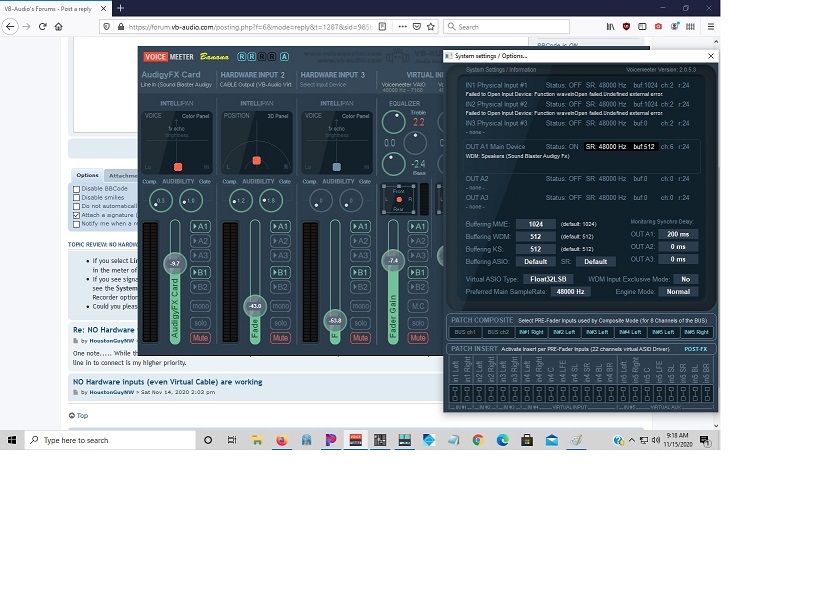Toggle solo on Hardware Input 2
Screen dimensions: 813x610
pos(280,323)
